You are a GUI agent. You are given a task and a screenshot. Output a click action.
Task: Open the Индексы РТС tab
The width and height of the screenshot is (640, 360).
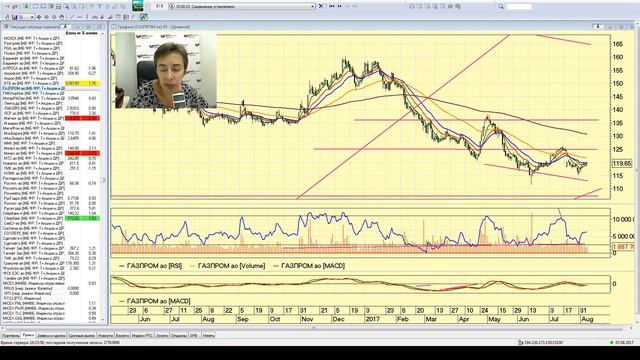142,335
